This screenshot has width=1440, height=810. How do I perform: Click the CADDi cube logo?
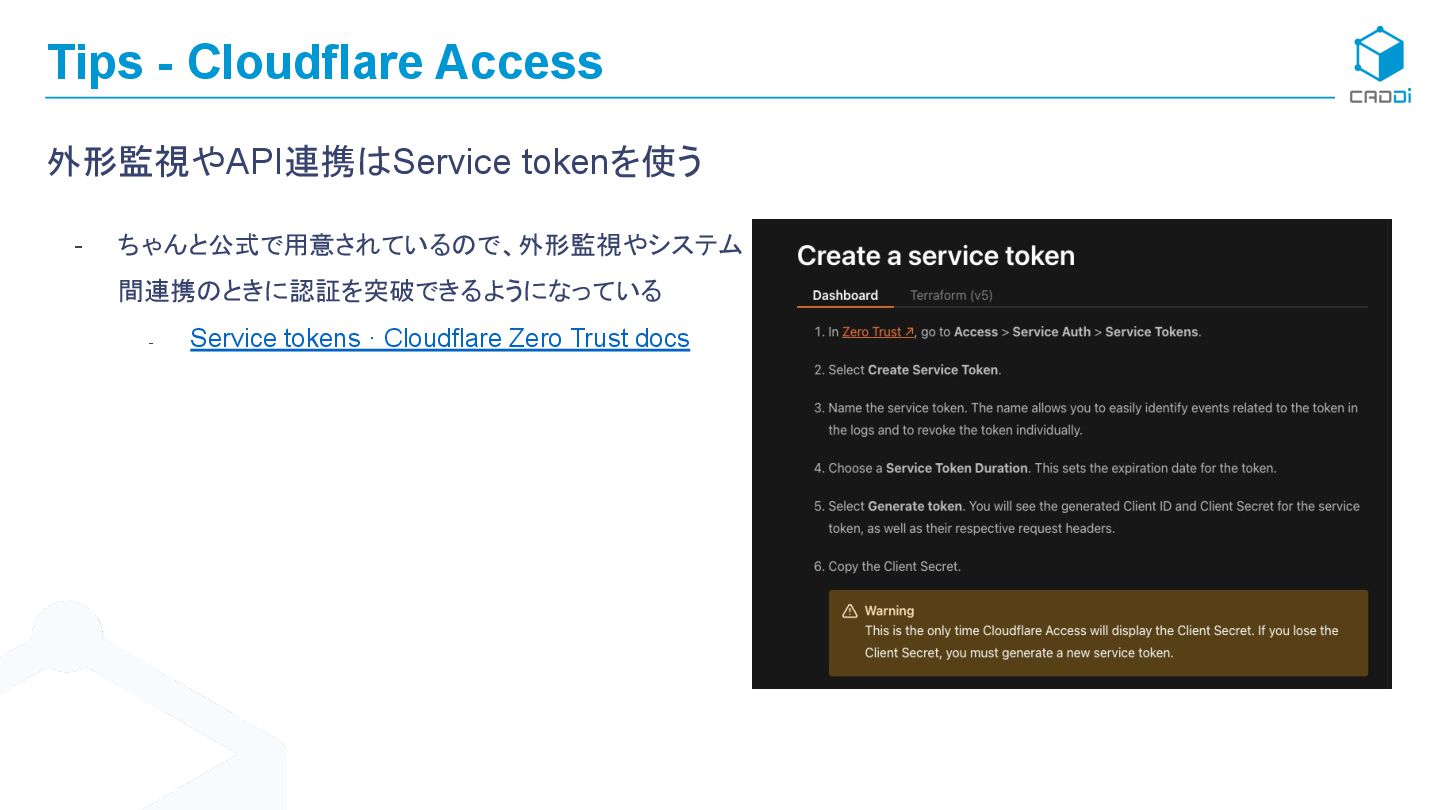(1379, 54)
